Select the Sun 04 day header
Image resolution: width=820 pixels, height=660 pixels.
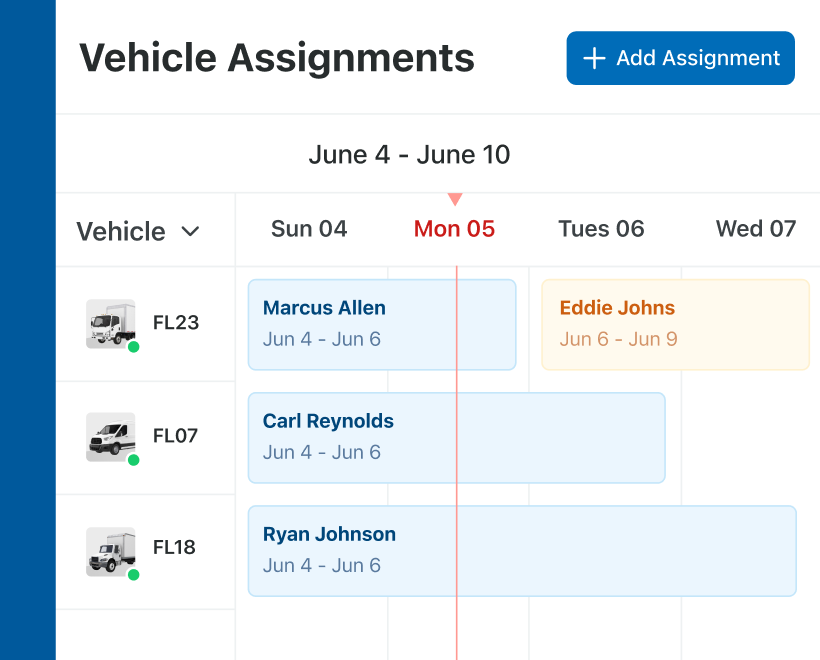click(309, 229)
